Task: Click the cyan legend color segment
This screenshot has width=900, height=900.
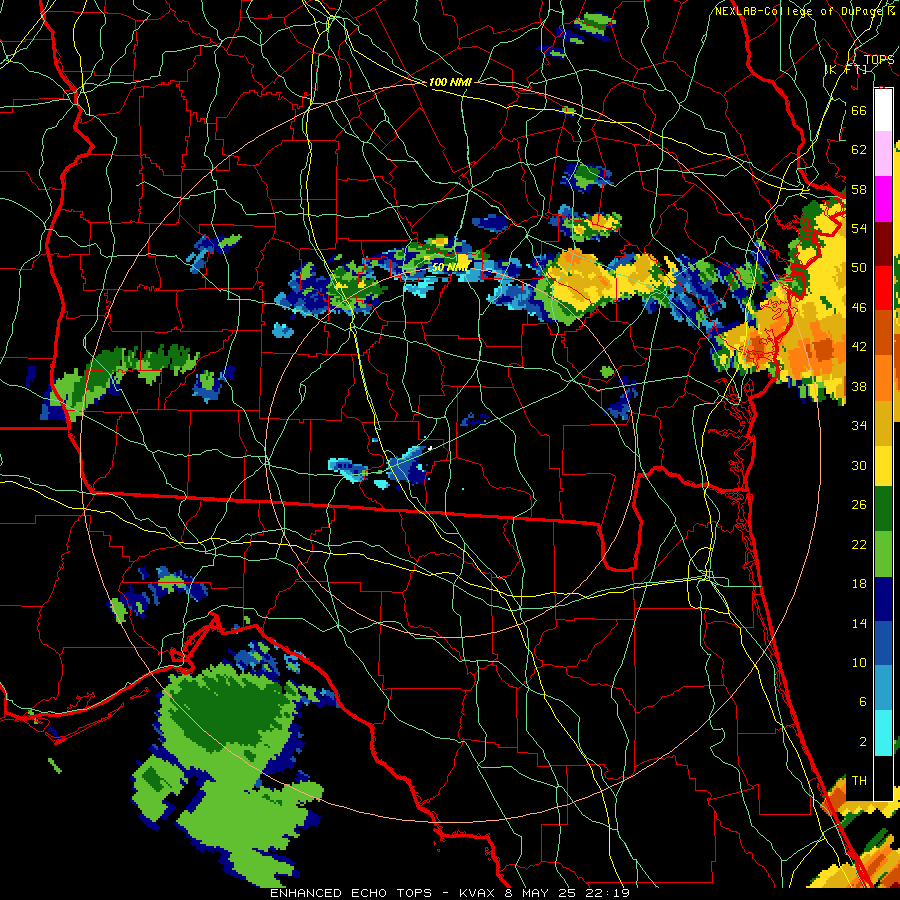Action: point(883,733)
